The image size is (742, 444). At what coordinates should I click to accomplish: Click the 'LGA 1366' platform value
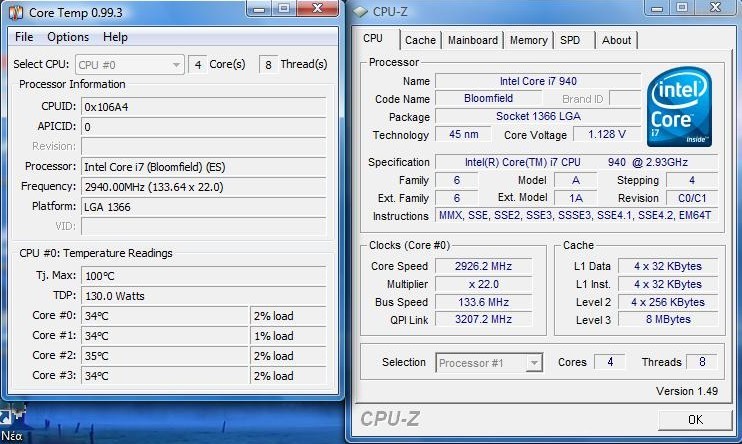pos(107,207)
